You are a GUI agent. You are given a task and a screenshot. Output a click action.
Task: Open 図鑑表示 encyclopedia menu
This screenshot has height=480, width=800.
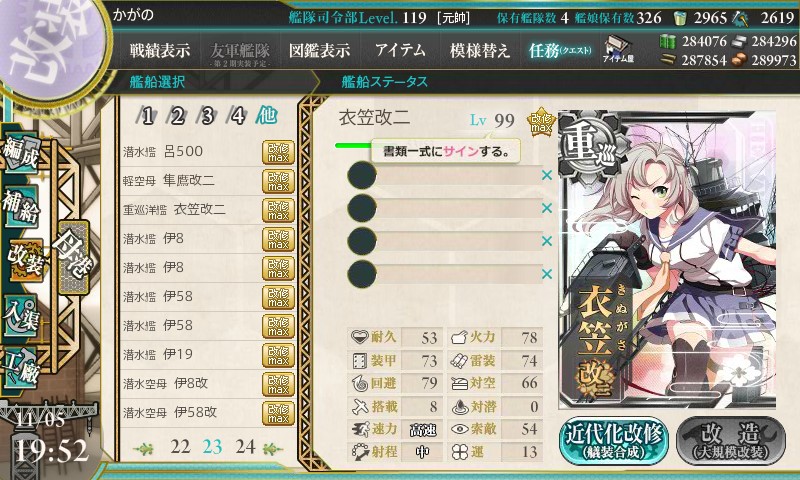coord(319,50)
